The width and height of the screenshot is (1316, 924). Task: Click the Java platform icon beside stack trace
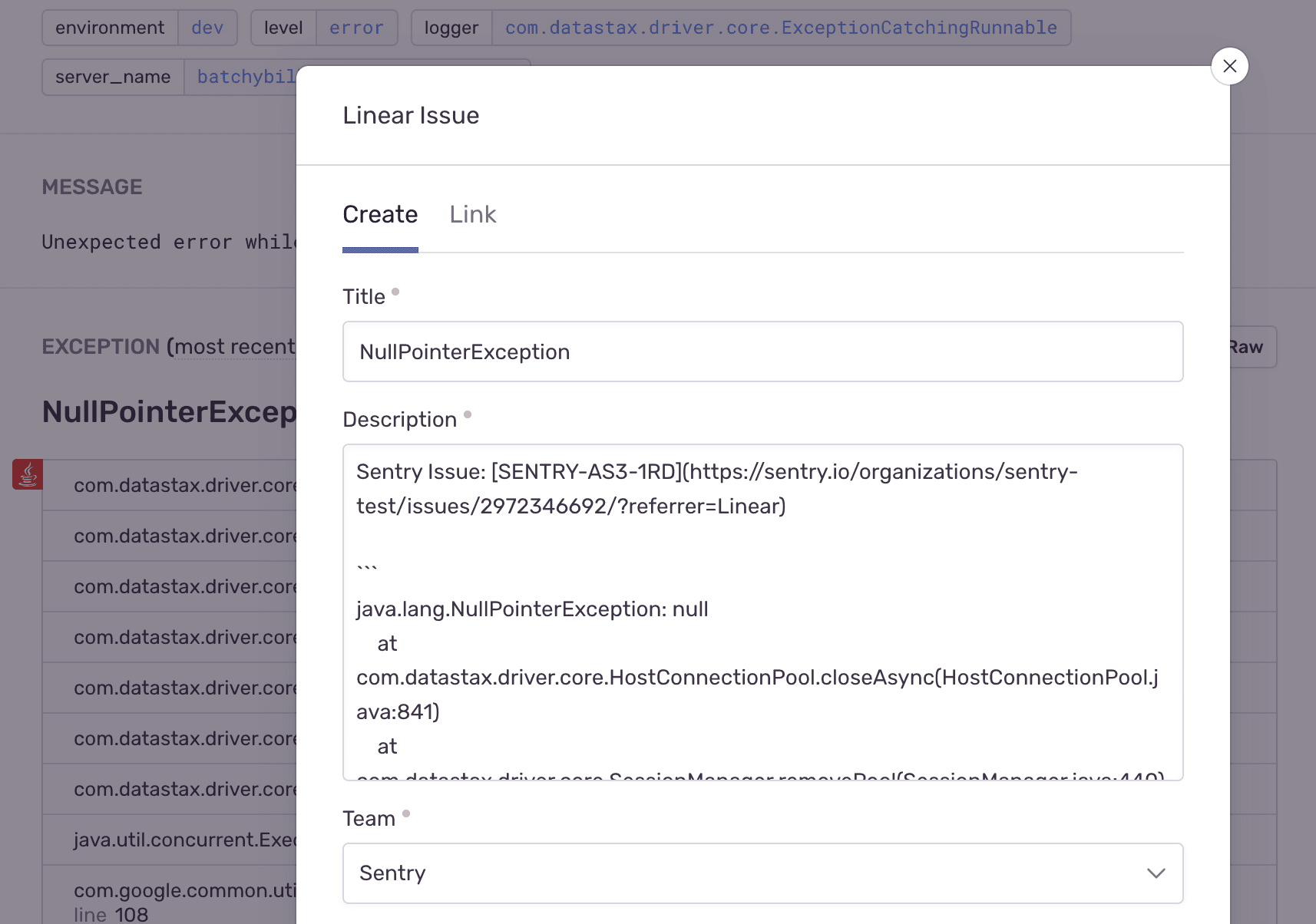(26, 474)
